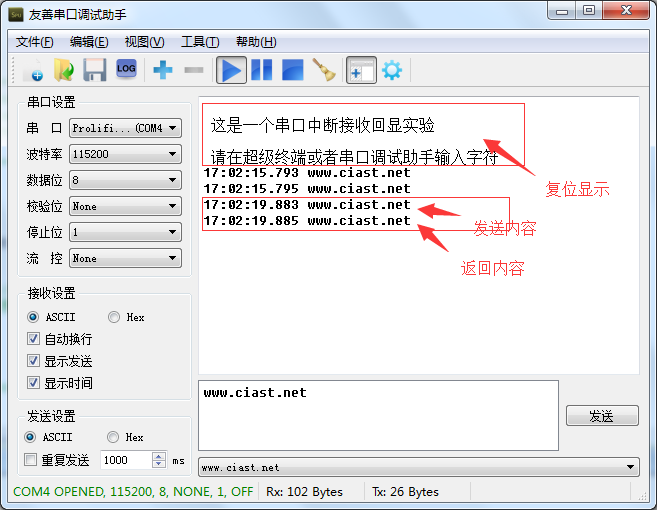This screenshot has height=510, width=657.
Task: Maximize the 友善串口调试助手 window
Action: [589, 11]
